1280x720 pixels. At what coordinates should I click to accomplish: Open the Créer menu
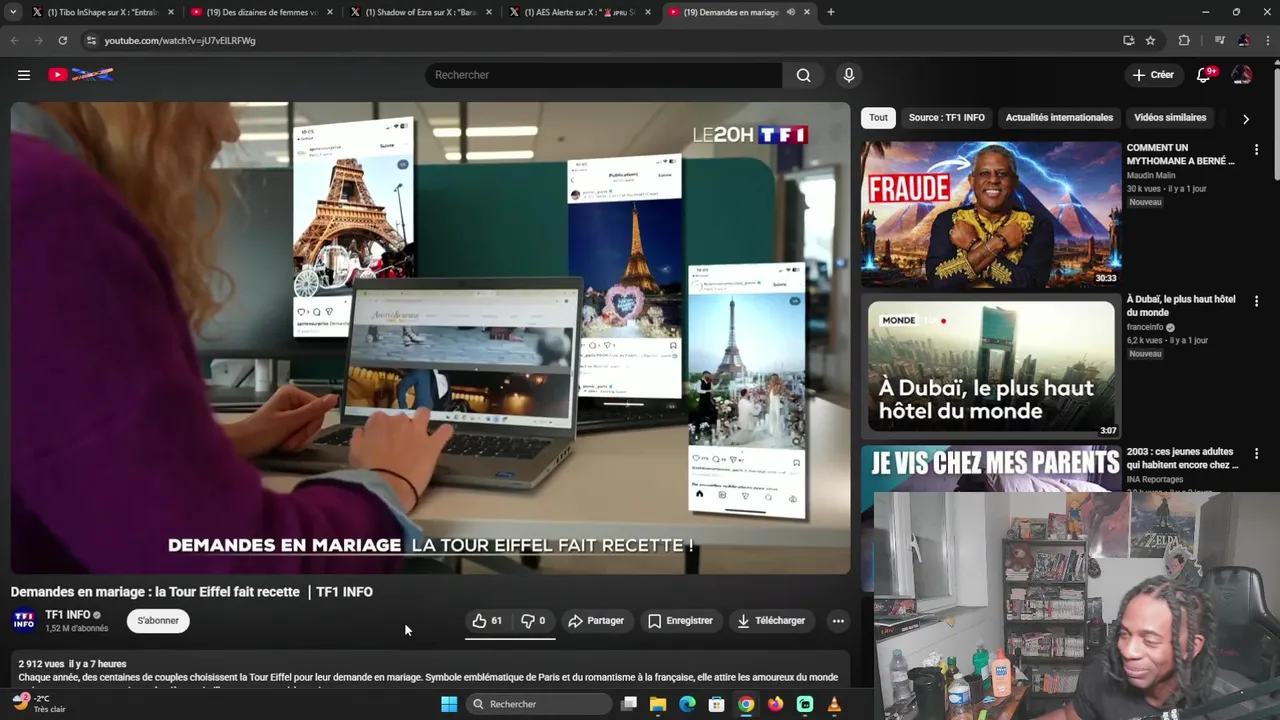click(x=1153, y=75)
